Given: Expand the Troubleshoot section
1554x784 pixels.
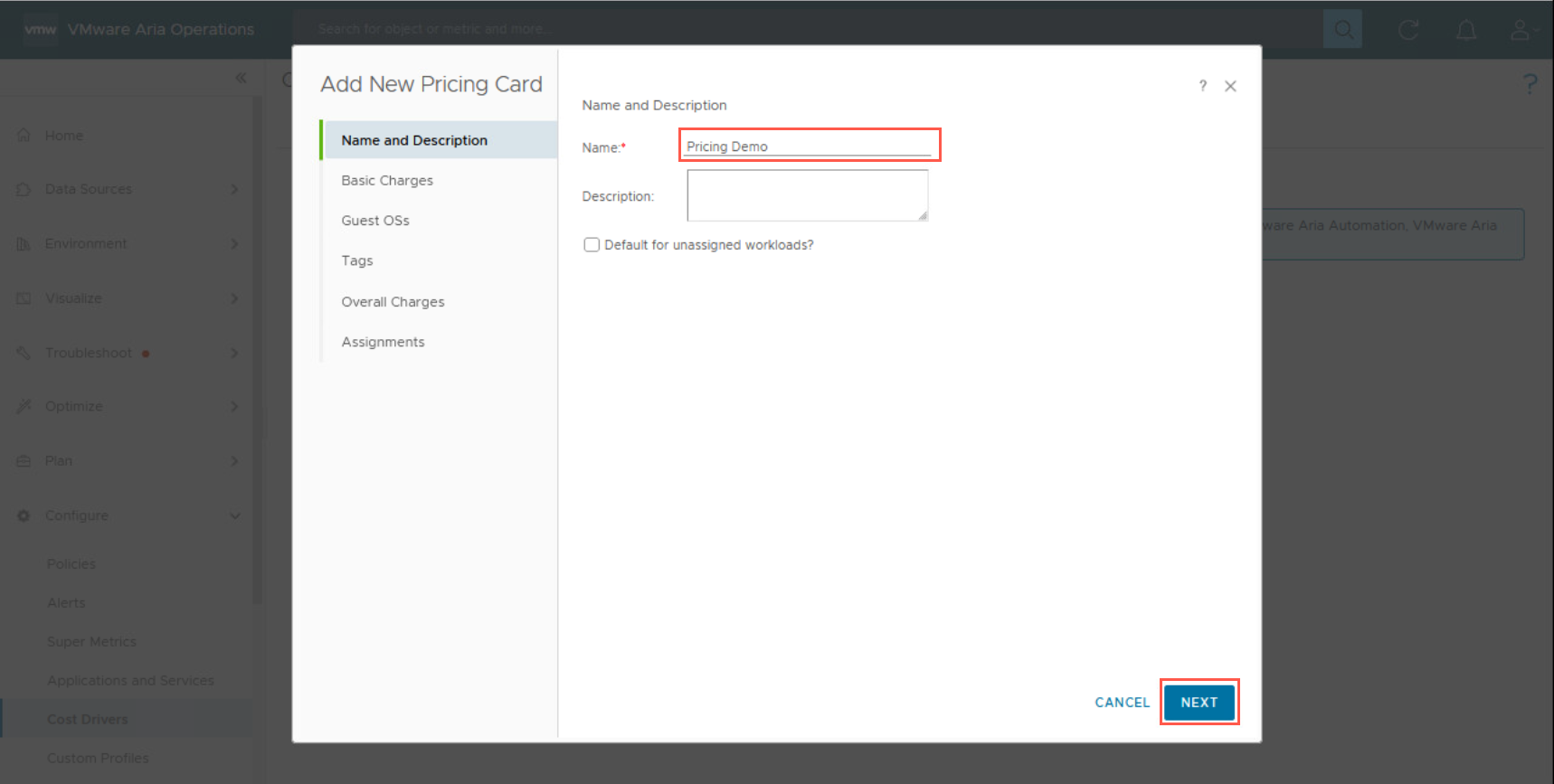Looking at the screenshot, I should (234, 353).
